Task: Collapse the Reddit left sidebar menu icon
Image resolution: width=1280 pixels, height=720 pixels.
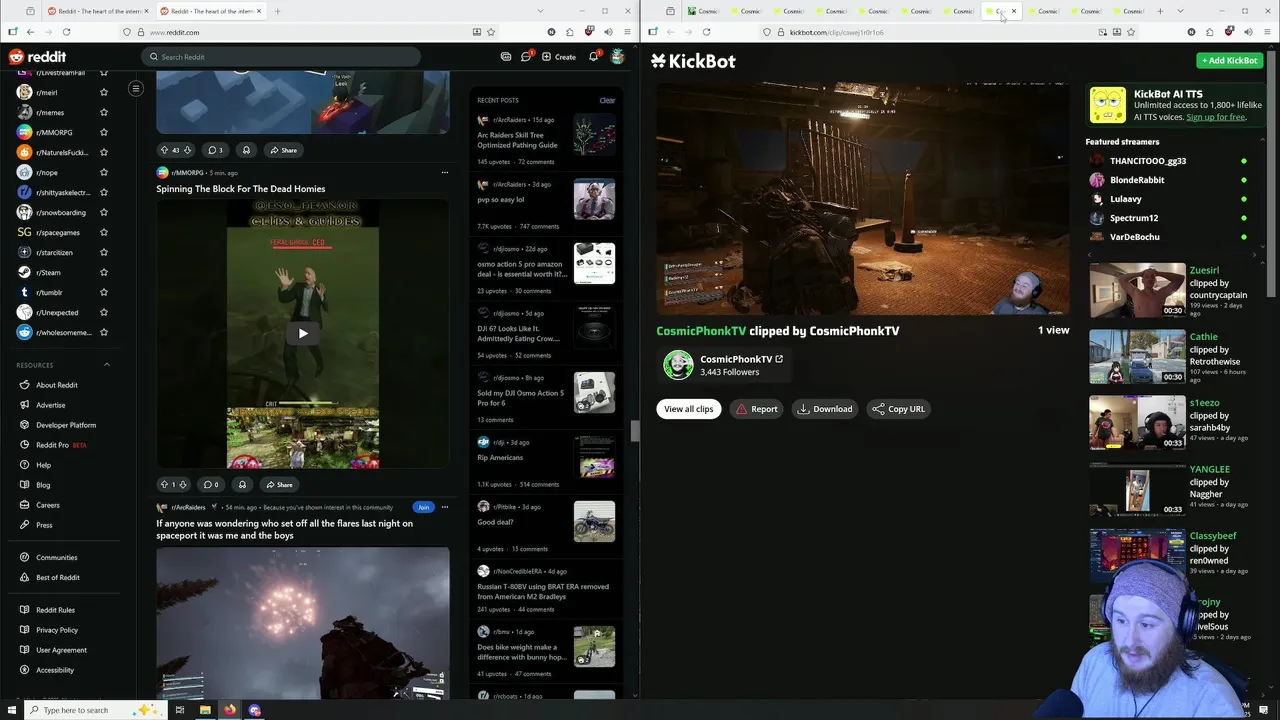Action: pyautogui.click(x=136, y=89)
